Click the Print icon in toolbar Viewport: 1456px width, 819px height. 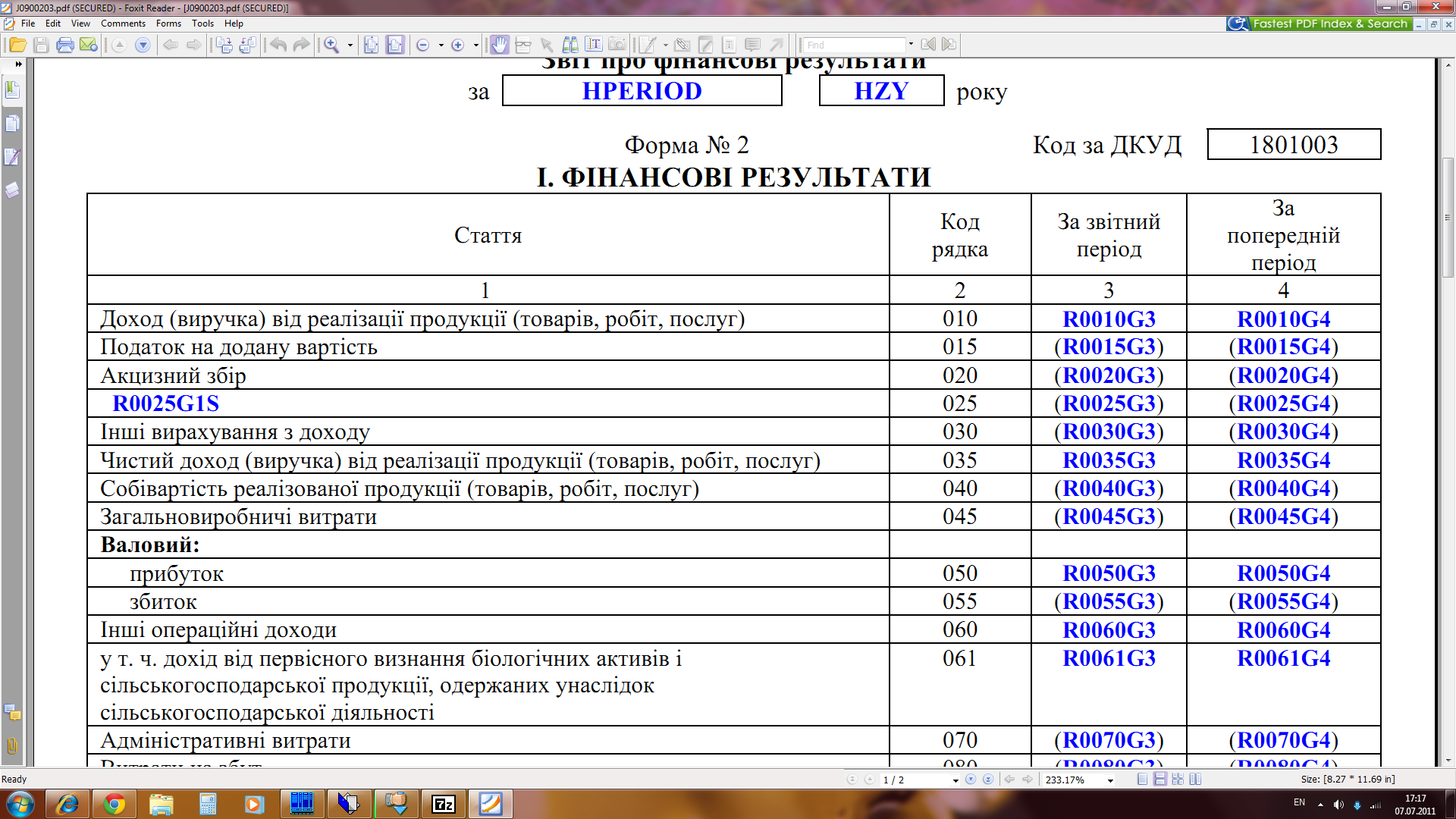pos(65,45)
